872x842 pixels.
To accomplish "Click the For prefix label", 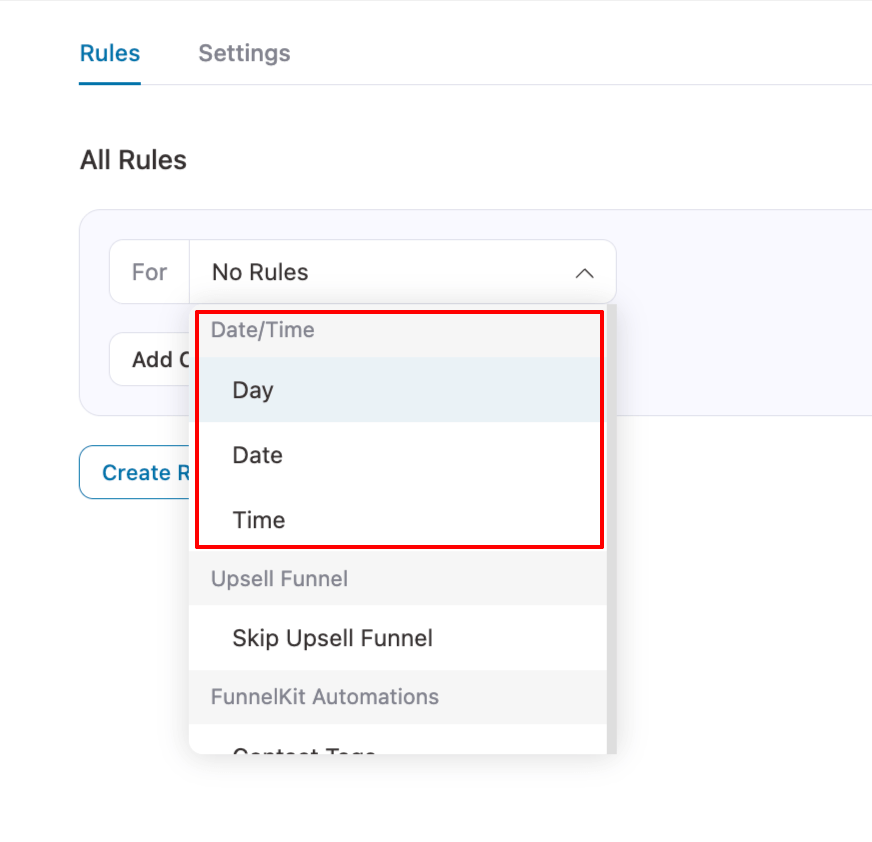I will [150, 272].
